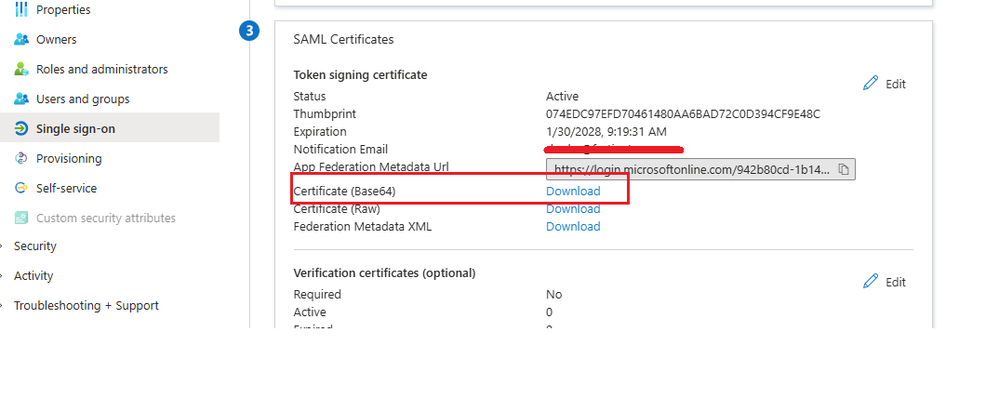Click the Users and groups icon
This screenshot has height=411, width=999.
coord(21,99)
